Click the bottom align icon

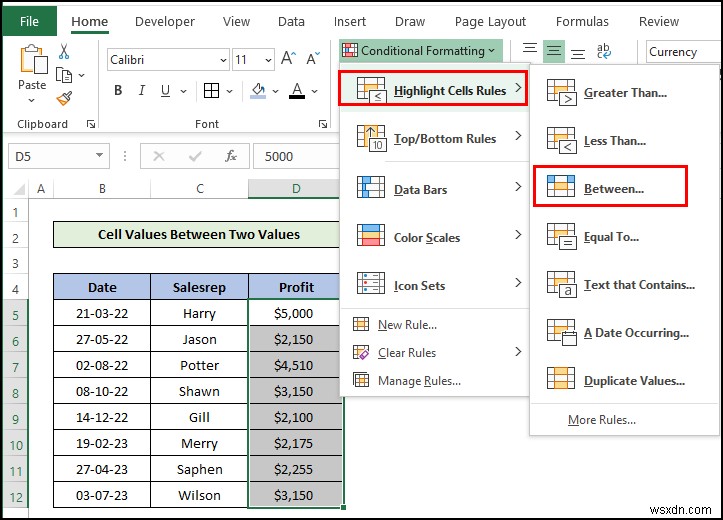click(578, 54)
